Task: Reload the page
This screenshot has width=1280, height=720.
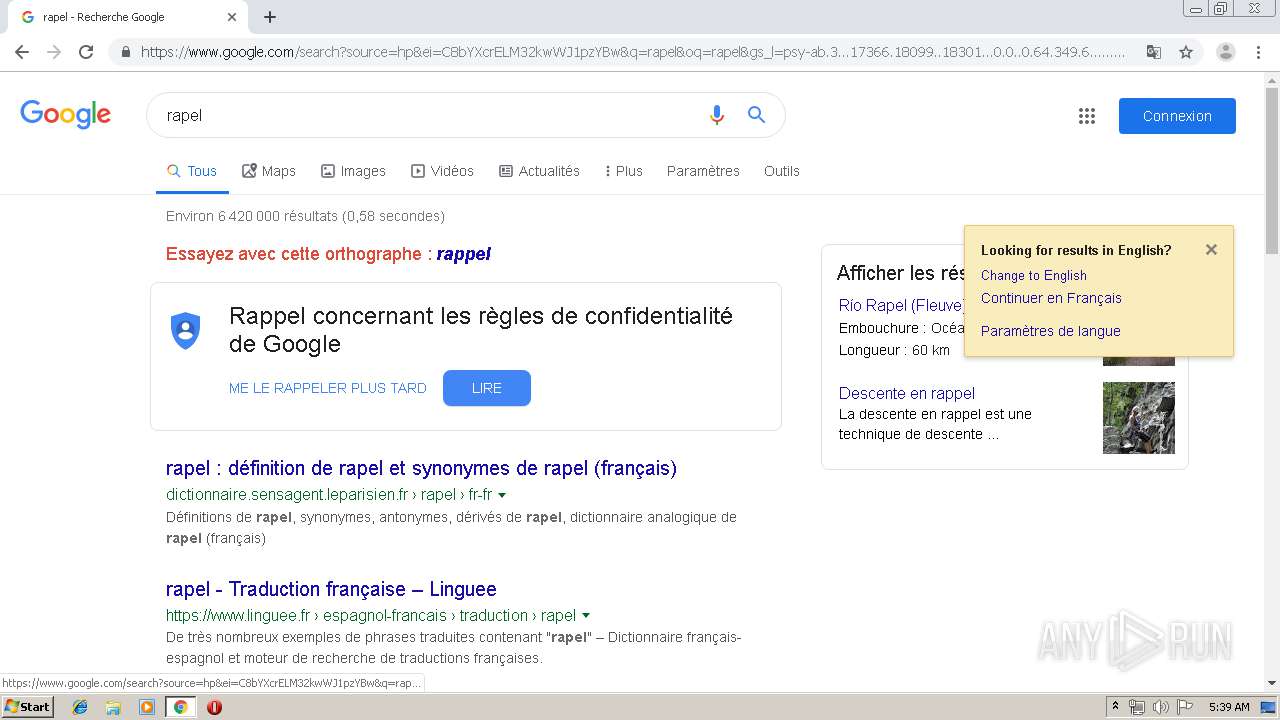Action: [x=86, y=52]
